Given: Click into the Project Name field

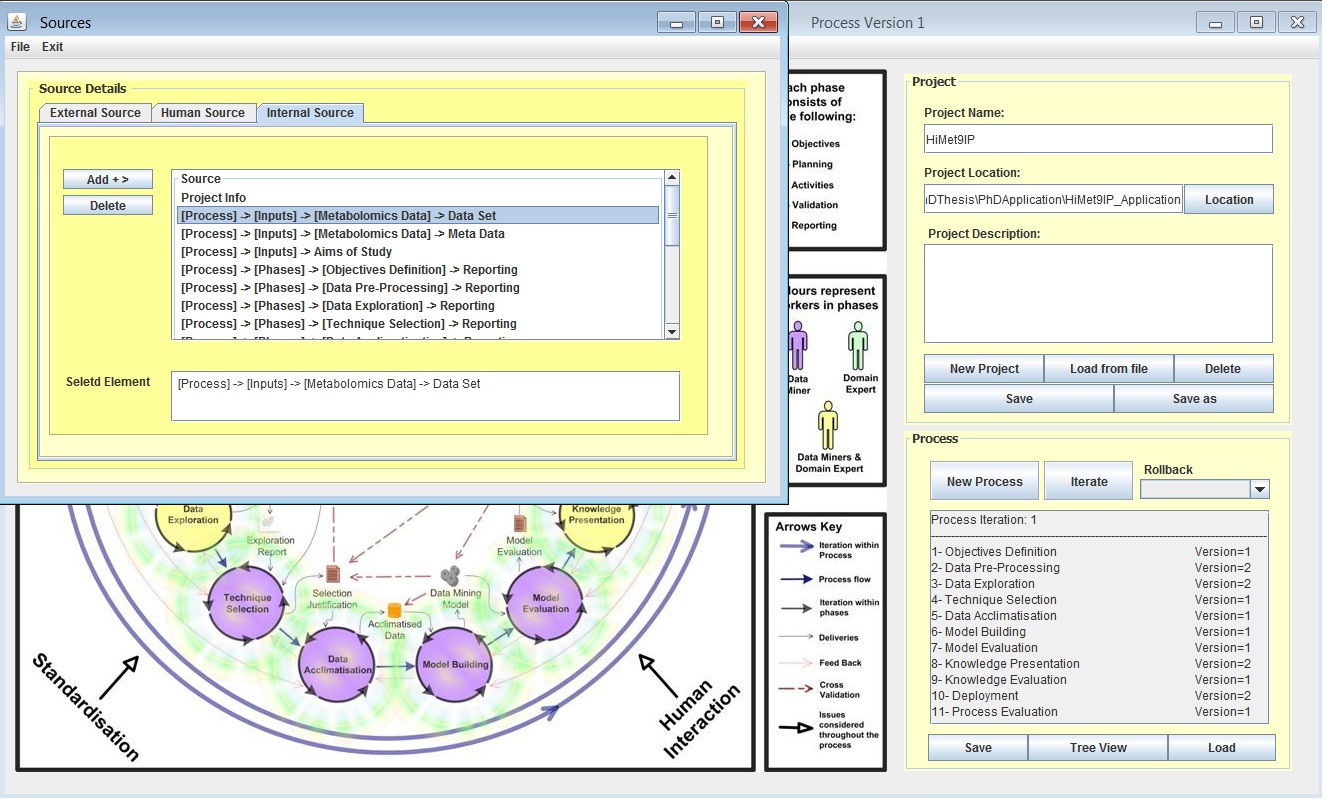Looking at the screenshot, I should tap(1097, 139).
